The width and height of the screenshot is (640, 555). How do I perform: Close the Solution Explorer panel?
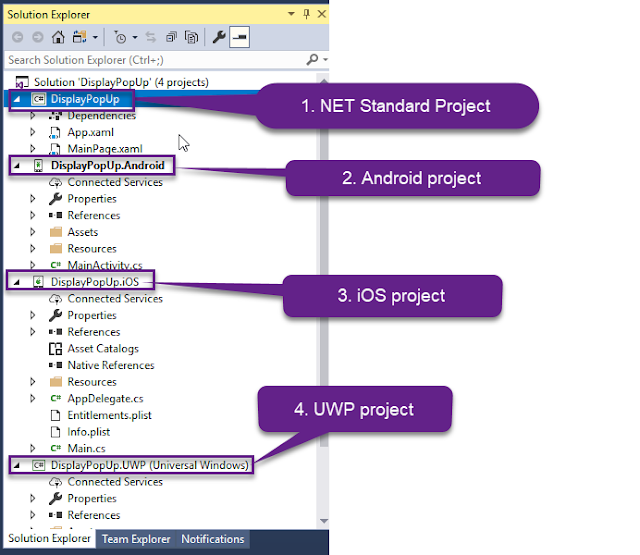point(322,14)
